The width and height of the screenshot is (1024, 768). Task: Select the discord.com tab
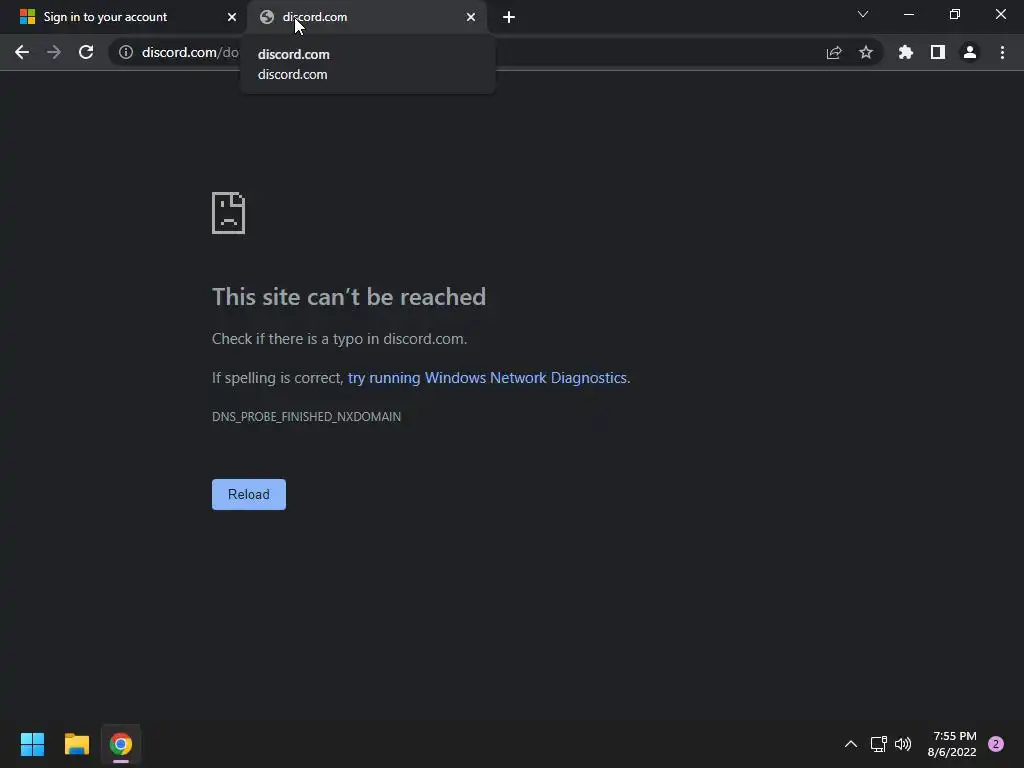(x=367, y=17)
